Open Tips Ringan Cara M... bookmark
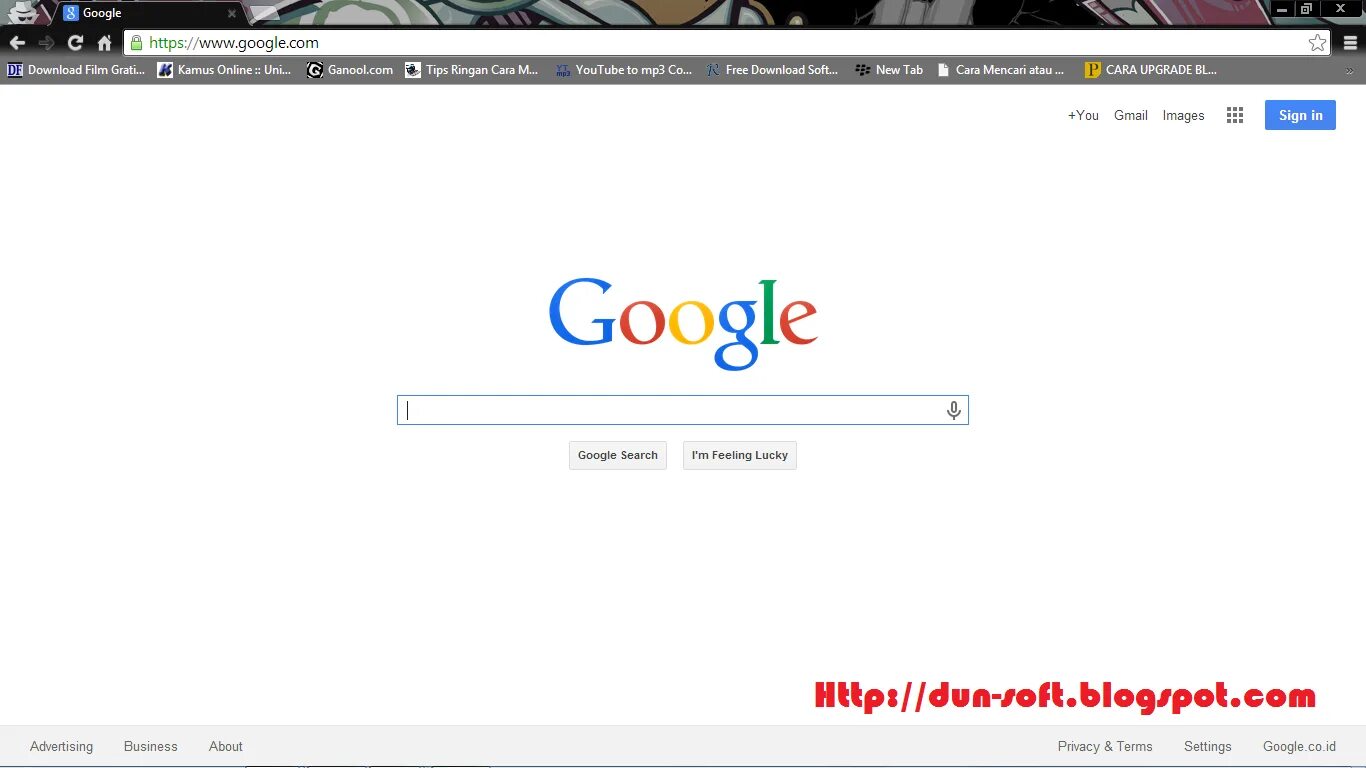 472,70
